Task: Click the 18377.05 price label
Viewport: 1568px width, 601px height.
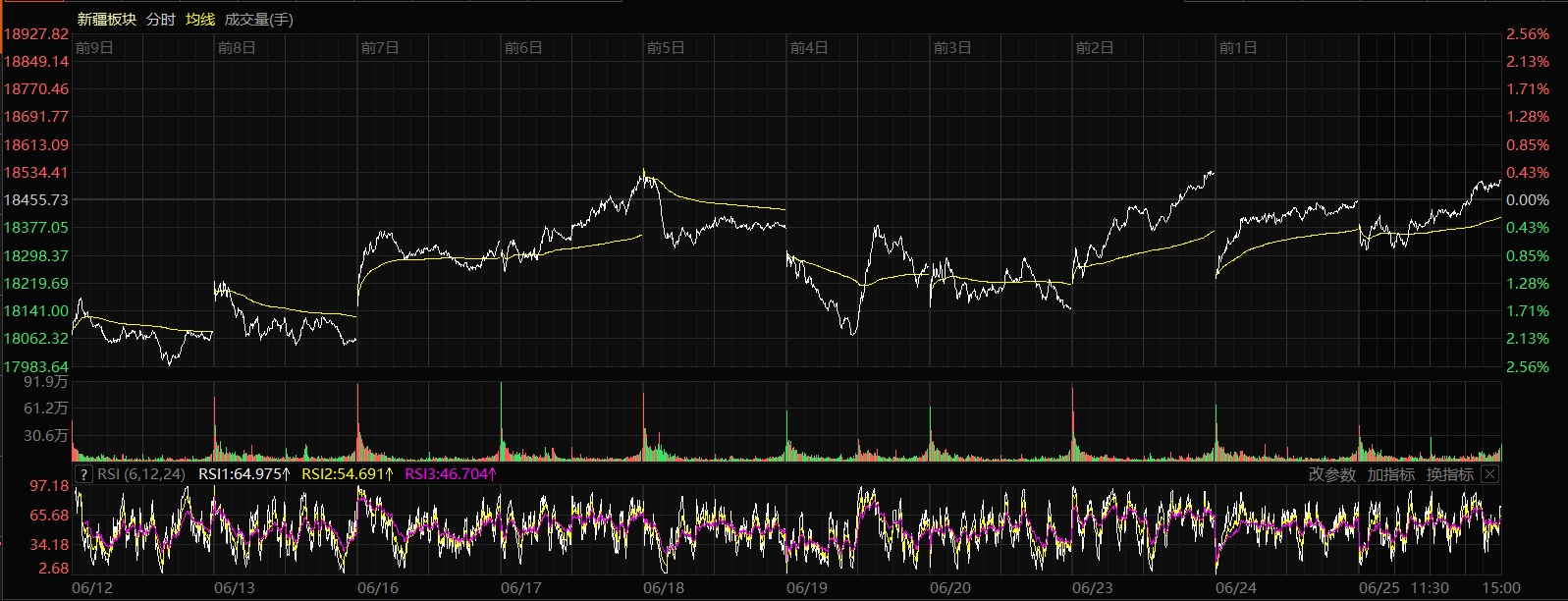Action: (36, 227)
